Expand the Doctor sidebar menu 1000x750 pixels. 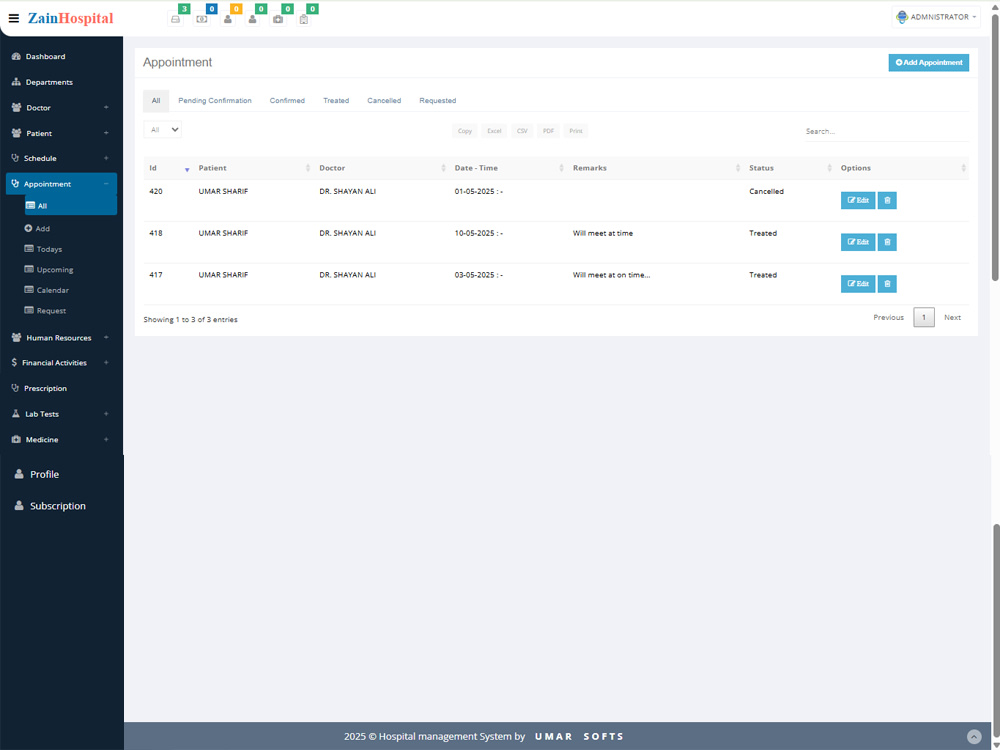tap(61, 108)
